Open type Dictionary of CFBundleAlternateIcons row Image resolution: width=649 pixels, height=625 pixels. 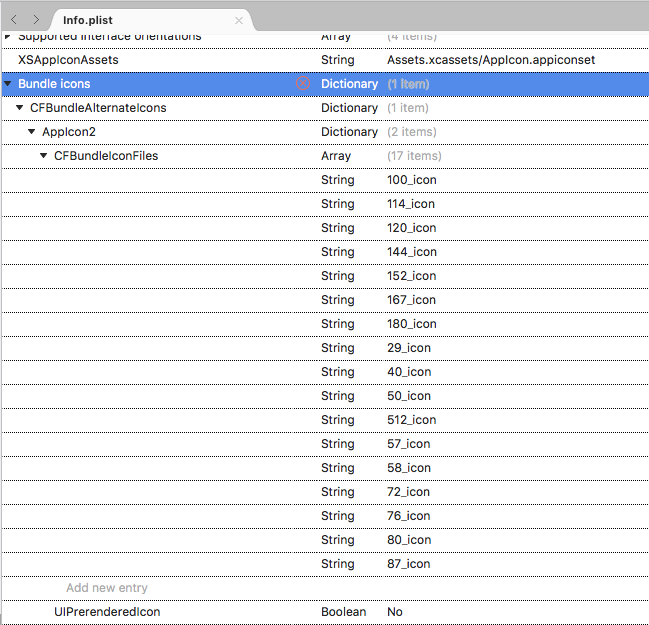(349, 108)
